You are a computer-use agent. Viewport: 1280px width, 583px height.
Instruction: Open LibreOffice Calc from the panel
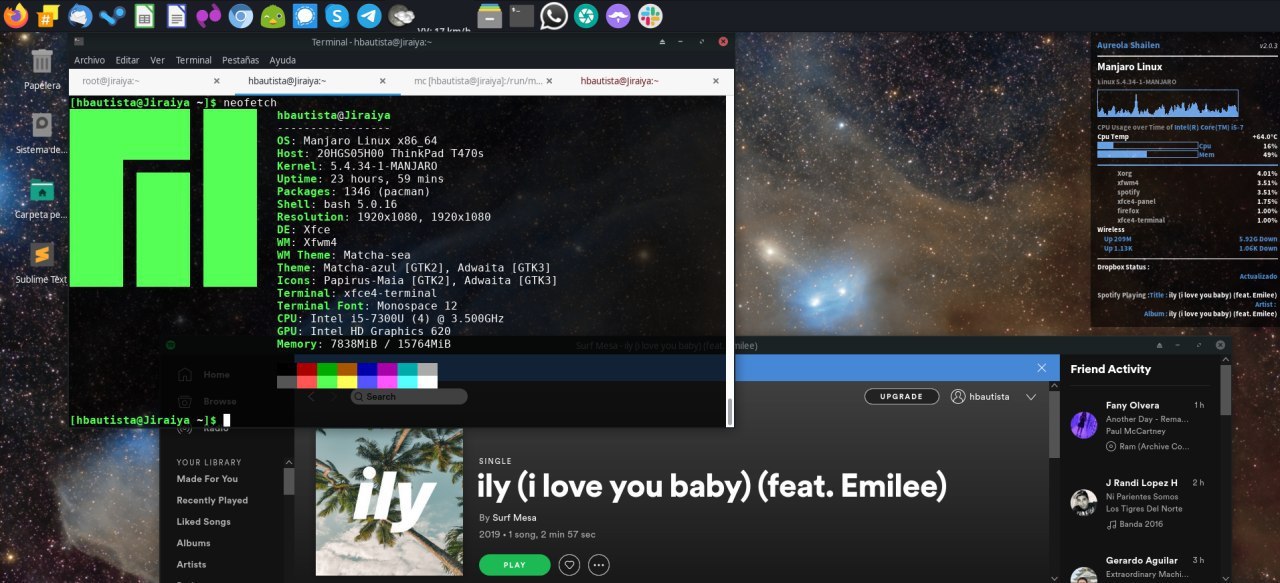click(x=144, y=15)
